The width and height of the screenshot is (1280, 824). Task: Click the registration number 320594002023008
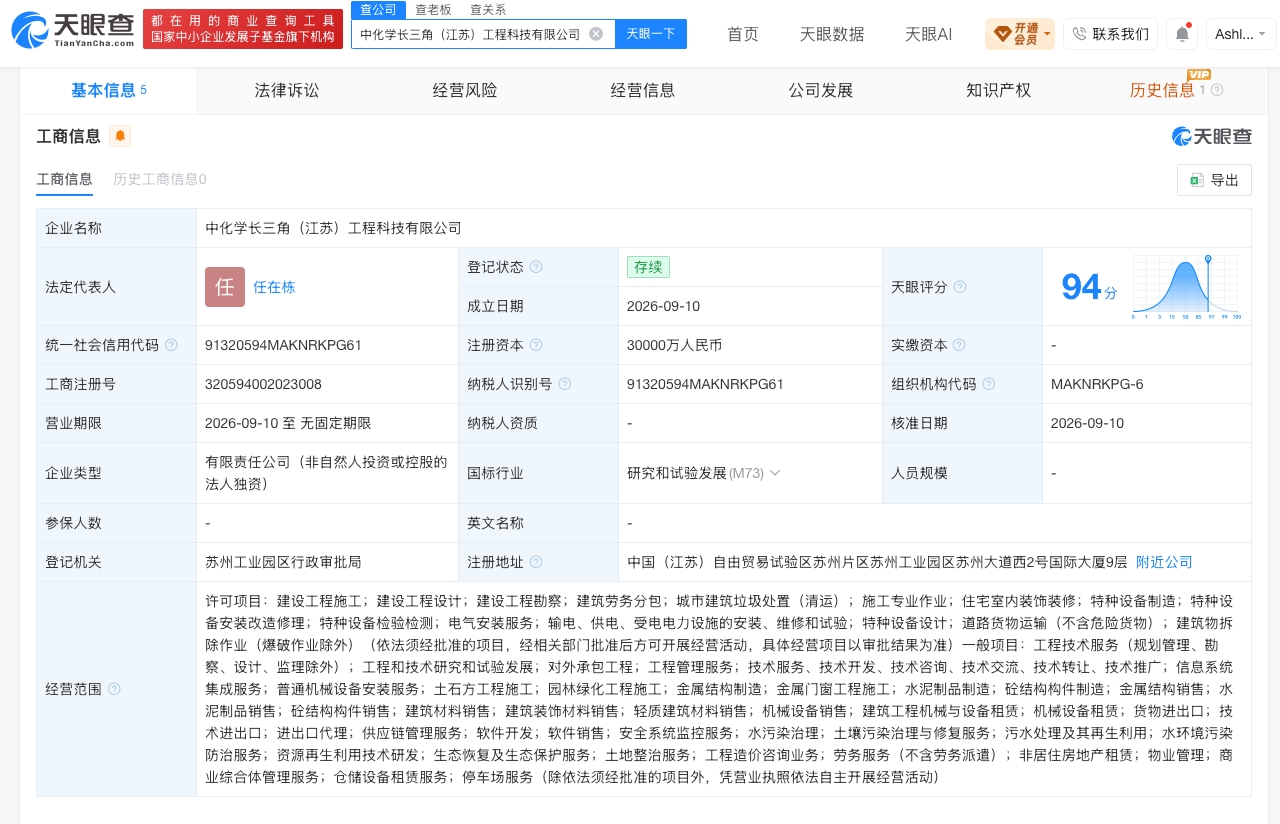coord(263,384)
